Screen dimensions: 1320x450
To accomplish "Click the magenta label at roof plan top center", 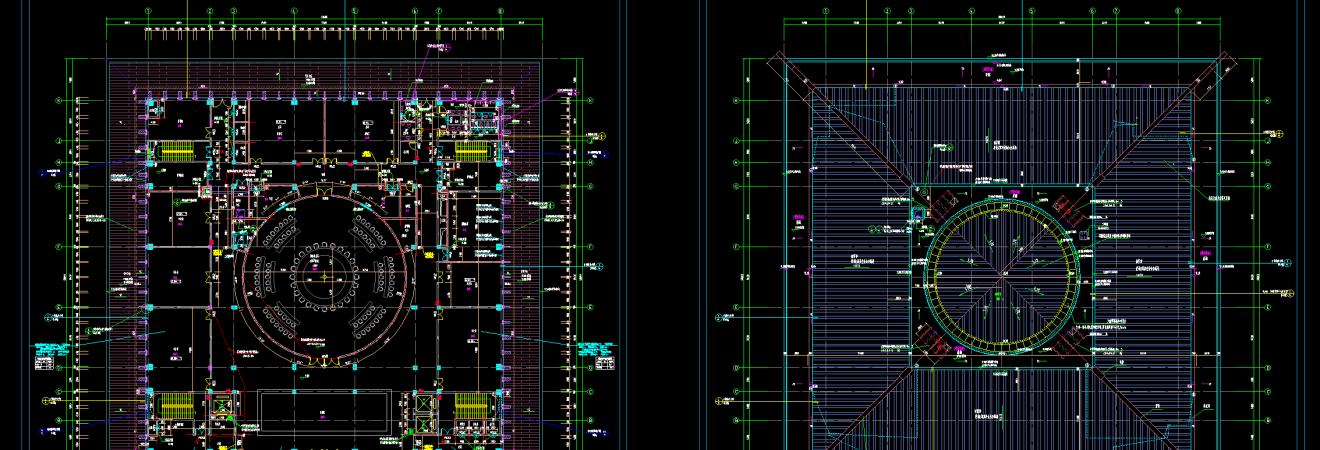I will coord(986,70).
